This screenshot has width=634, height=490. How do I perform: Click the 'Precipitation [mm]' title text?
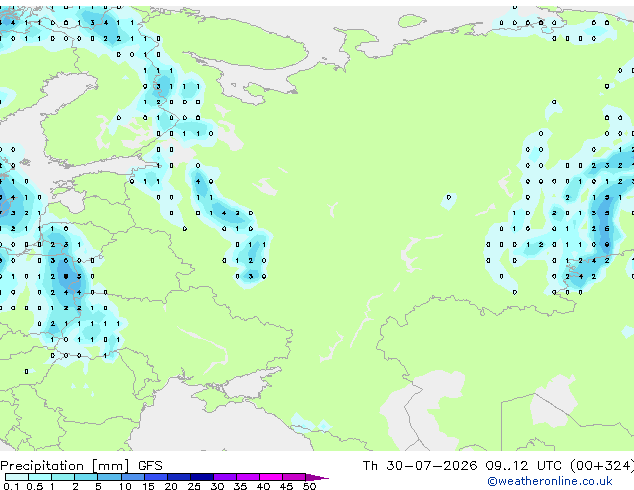(x=65, y=466)
